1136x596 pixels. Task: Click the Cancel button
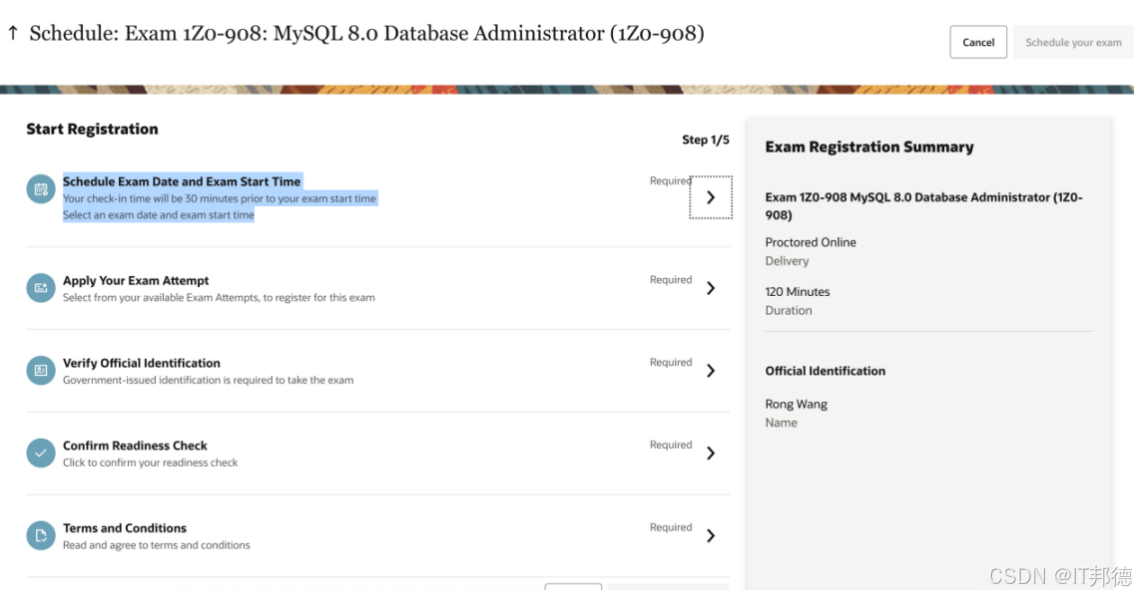978,42
